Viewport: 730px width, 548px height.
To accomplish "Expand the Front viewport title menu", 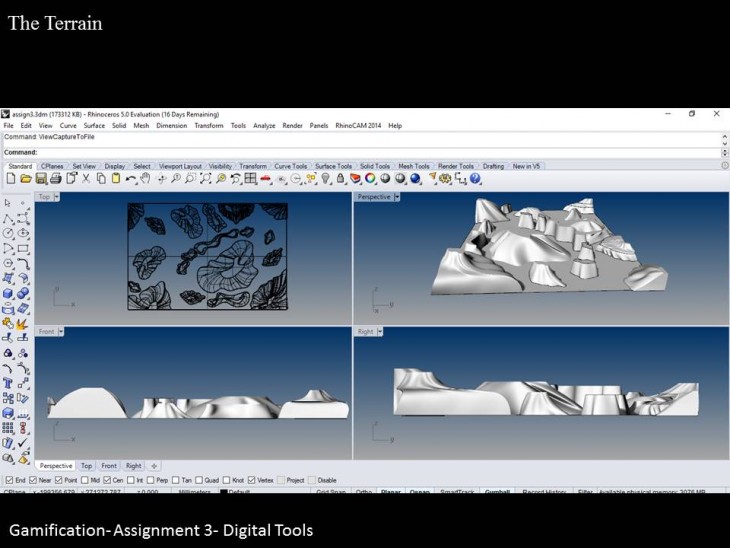I will [62, 331].
